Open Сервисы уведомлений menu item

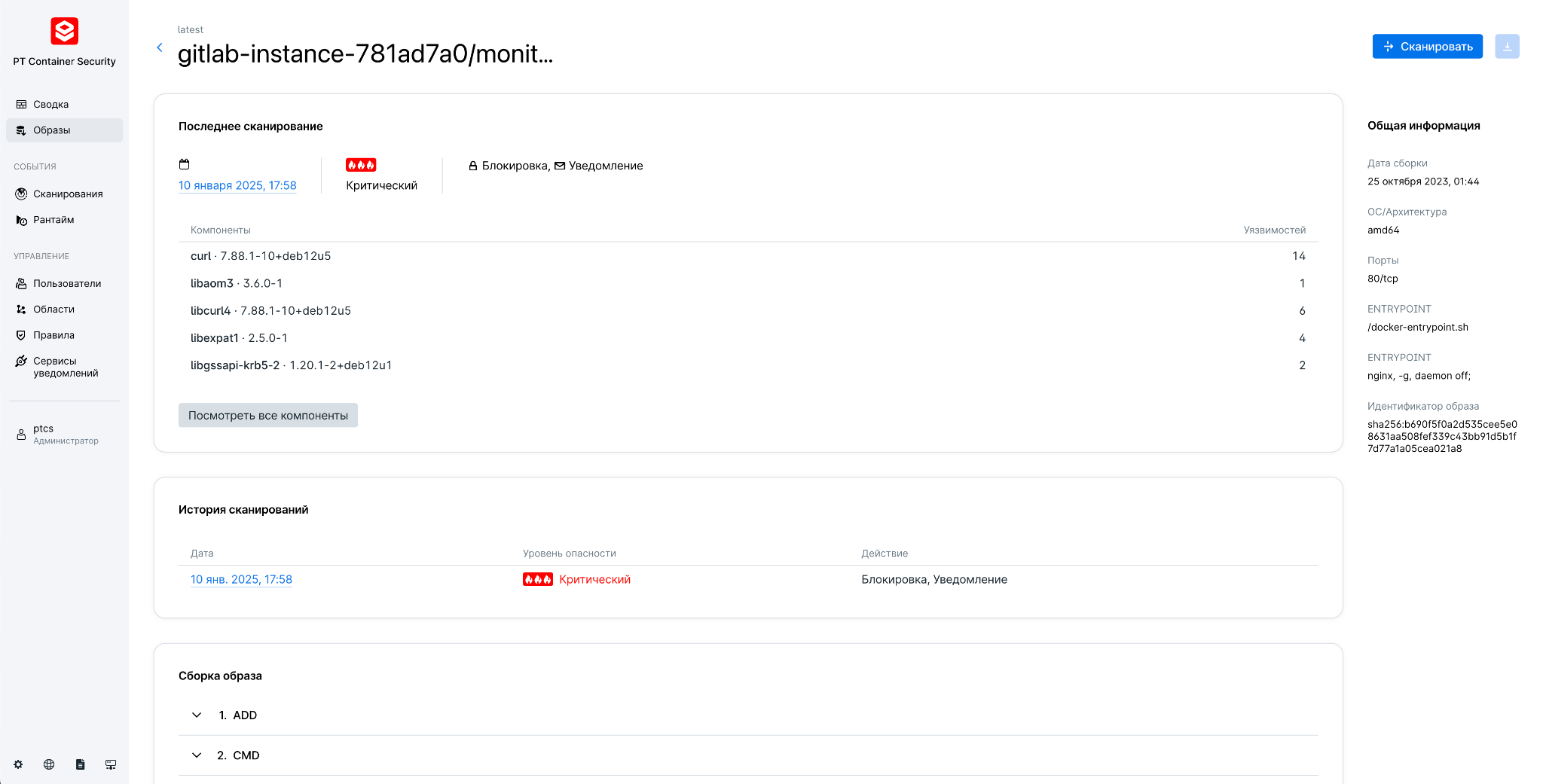(x=64, y=367)
